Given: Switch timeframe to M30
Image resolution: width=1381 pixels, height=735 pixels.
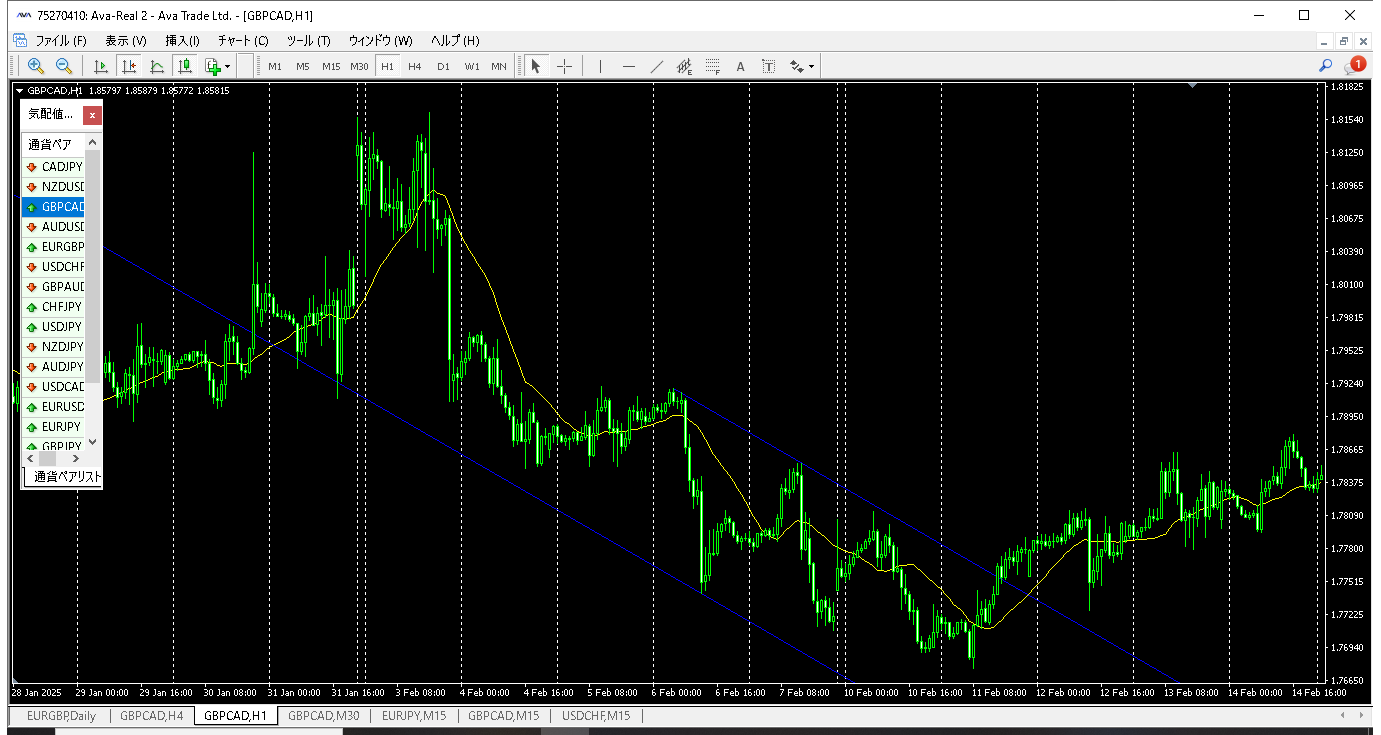Looking at the screenshot, I should pos(359,66).
